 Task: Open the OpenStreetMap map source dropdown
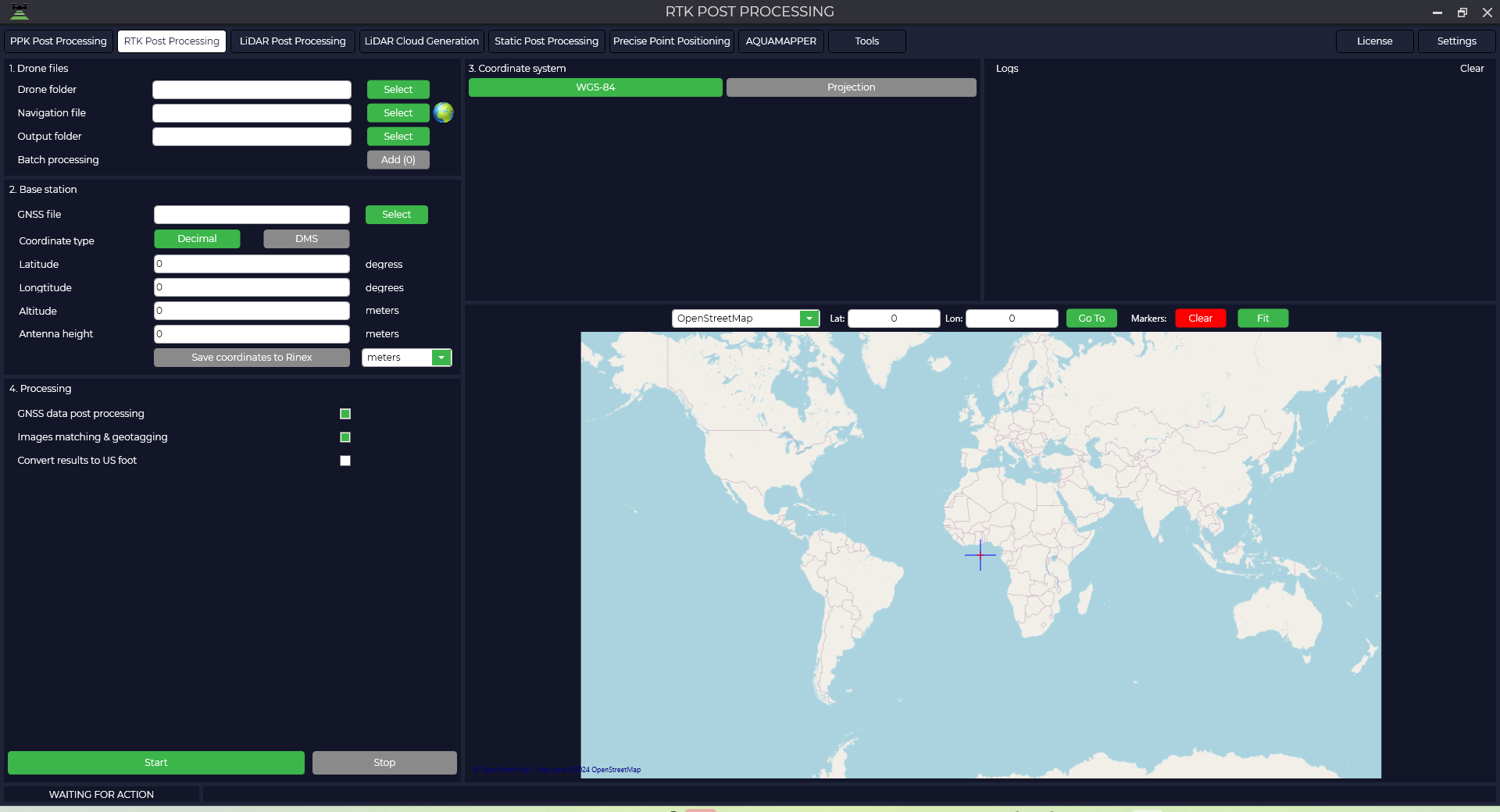809,319
